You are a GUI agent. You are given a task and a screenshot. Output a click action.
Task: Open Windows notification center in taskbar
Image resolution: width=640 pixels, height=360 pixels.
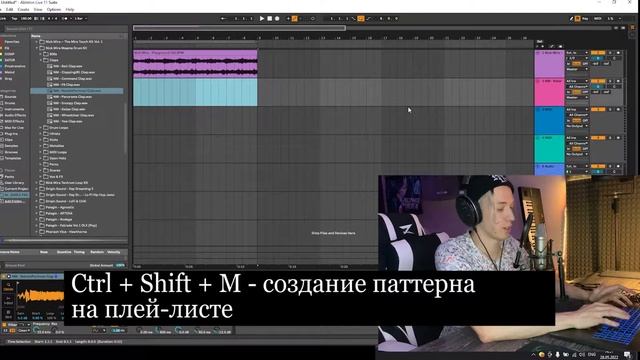pyautogui.click(x=627, y=354)
